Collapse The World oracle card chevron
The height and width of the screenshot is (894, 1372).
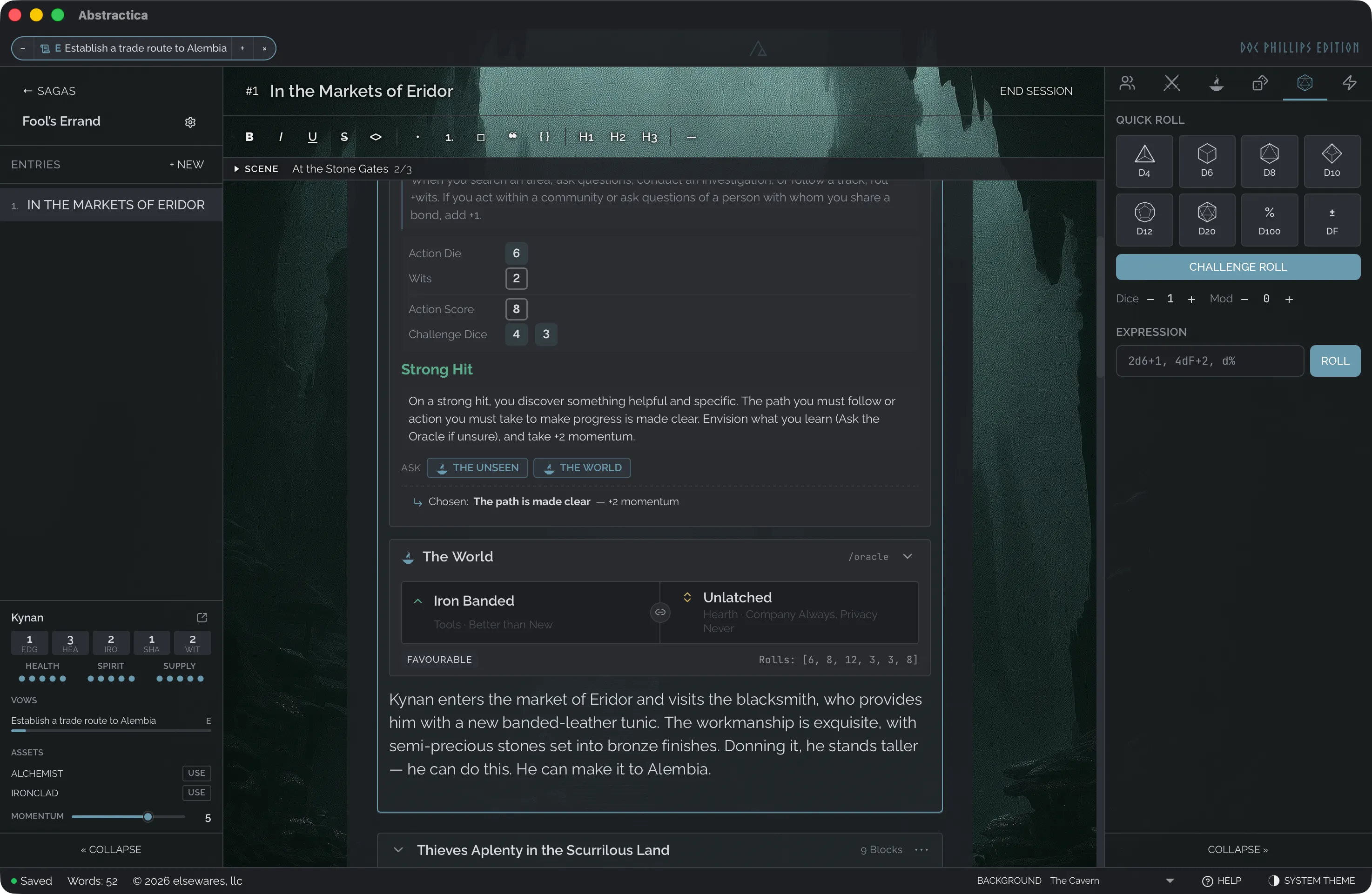(908, 556)
